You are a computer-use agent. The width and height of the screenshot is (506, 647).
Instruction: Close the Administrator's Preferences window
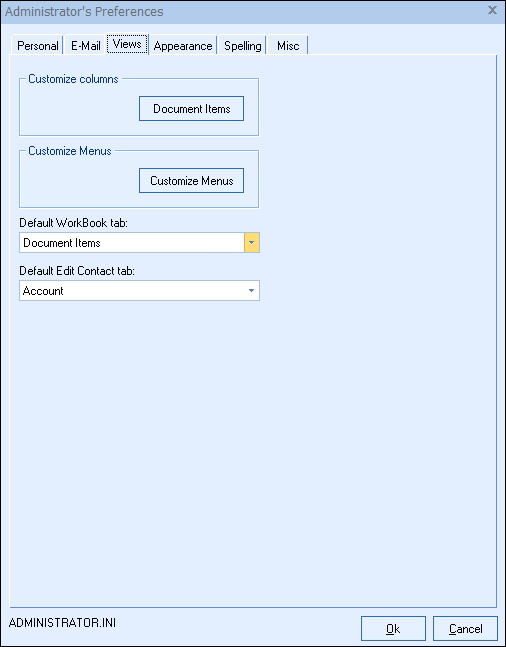pos(492,10)
